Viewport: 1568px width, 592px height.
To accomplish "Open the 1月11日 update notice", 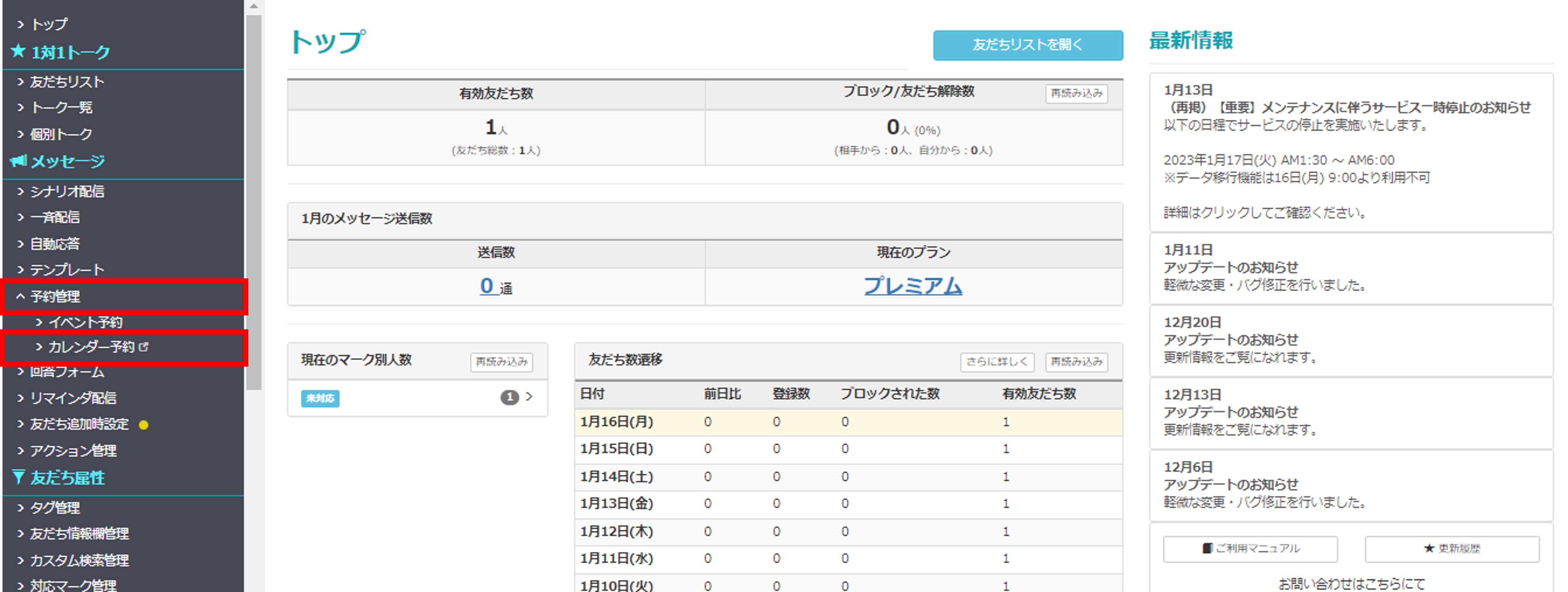I will tap(1351, 268).
